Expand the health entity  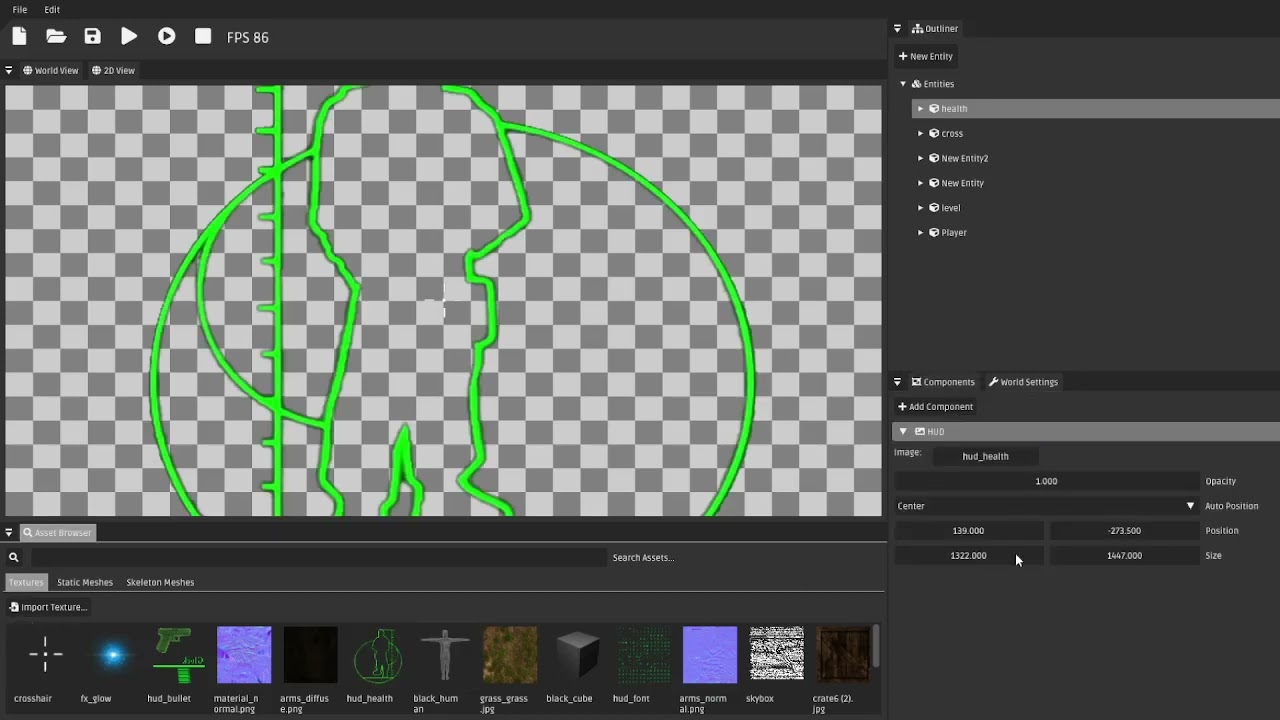(x=921, y=109)
